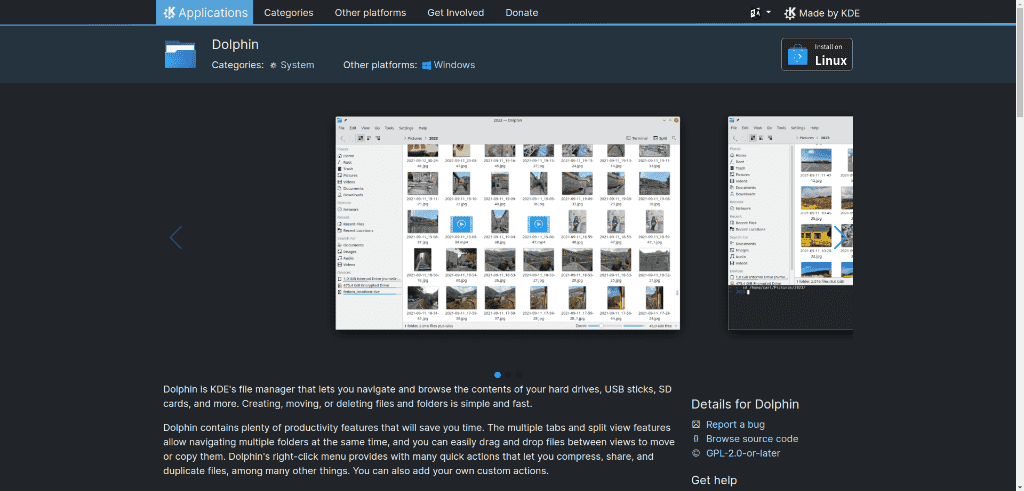Go to the Get Involved page
The height and width of the screenshot is (491, 1024).
(455, 13)
